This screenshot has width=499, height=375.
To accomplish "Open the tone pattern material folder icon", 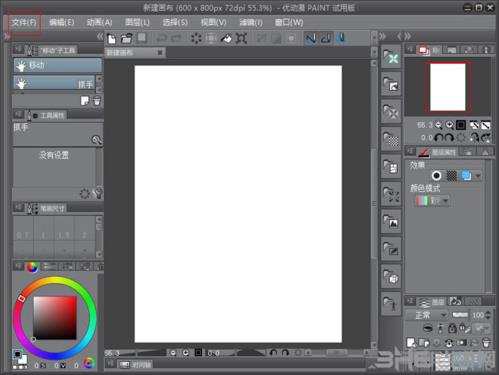I will [391, 140].
